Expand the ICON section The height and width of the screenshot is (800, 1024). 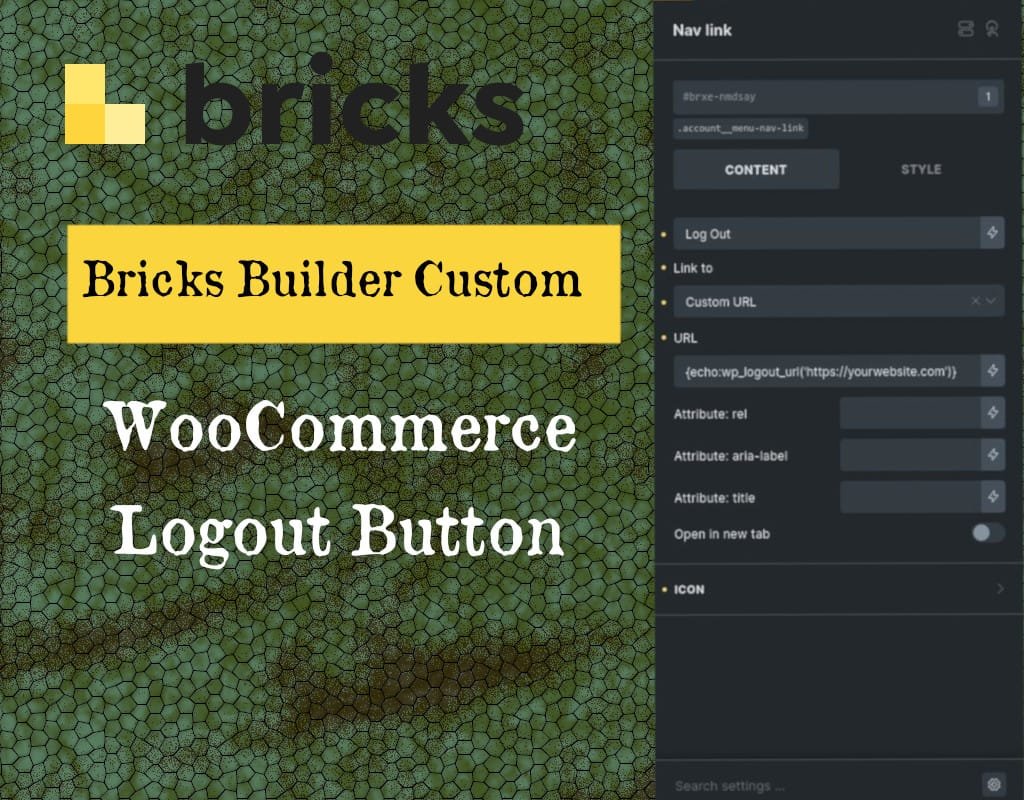839,589
